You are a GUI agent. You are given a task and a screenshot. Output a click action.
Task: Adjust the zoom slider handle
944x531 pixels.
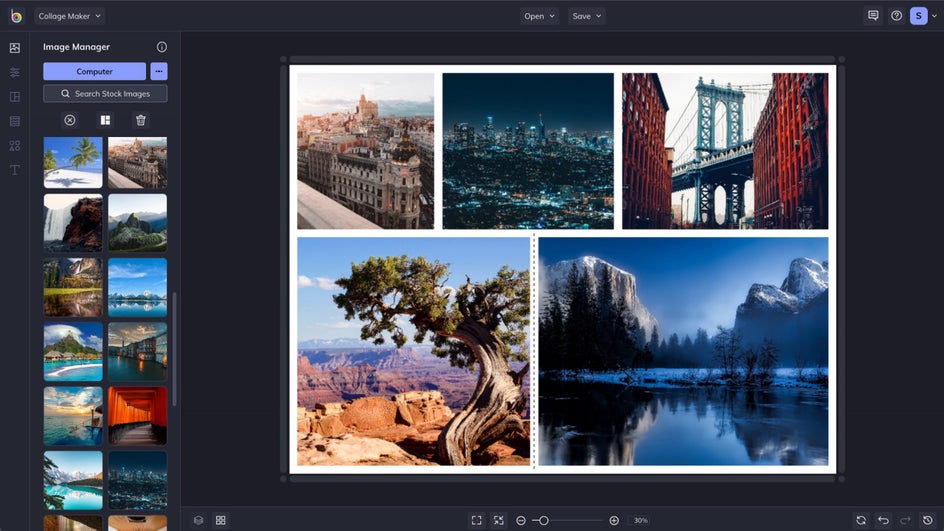543,520
